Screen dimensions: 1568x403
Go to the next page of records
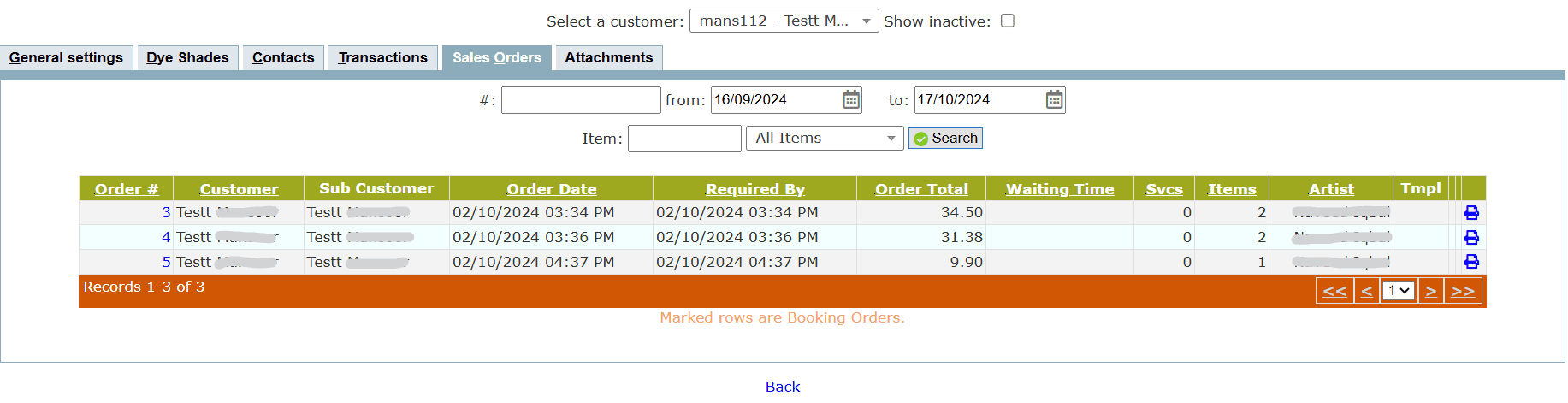tap(1430, 291)
